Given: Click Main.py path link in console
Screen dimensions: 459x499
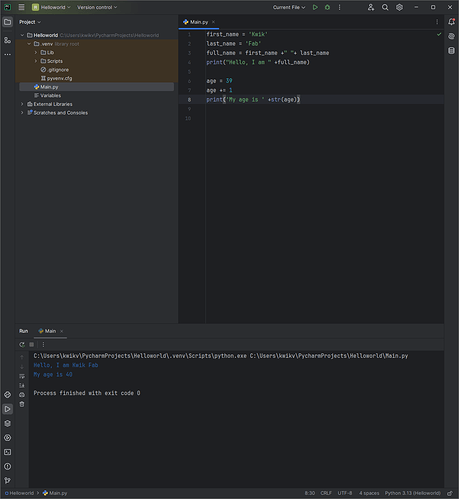Looking at the screenshot, I should pos(329,356).
